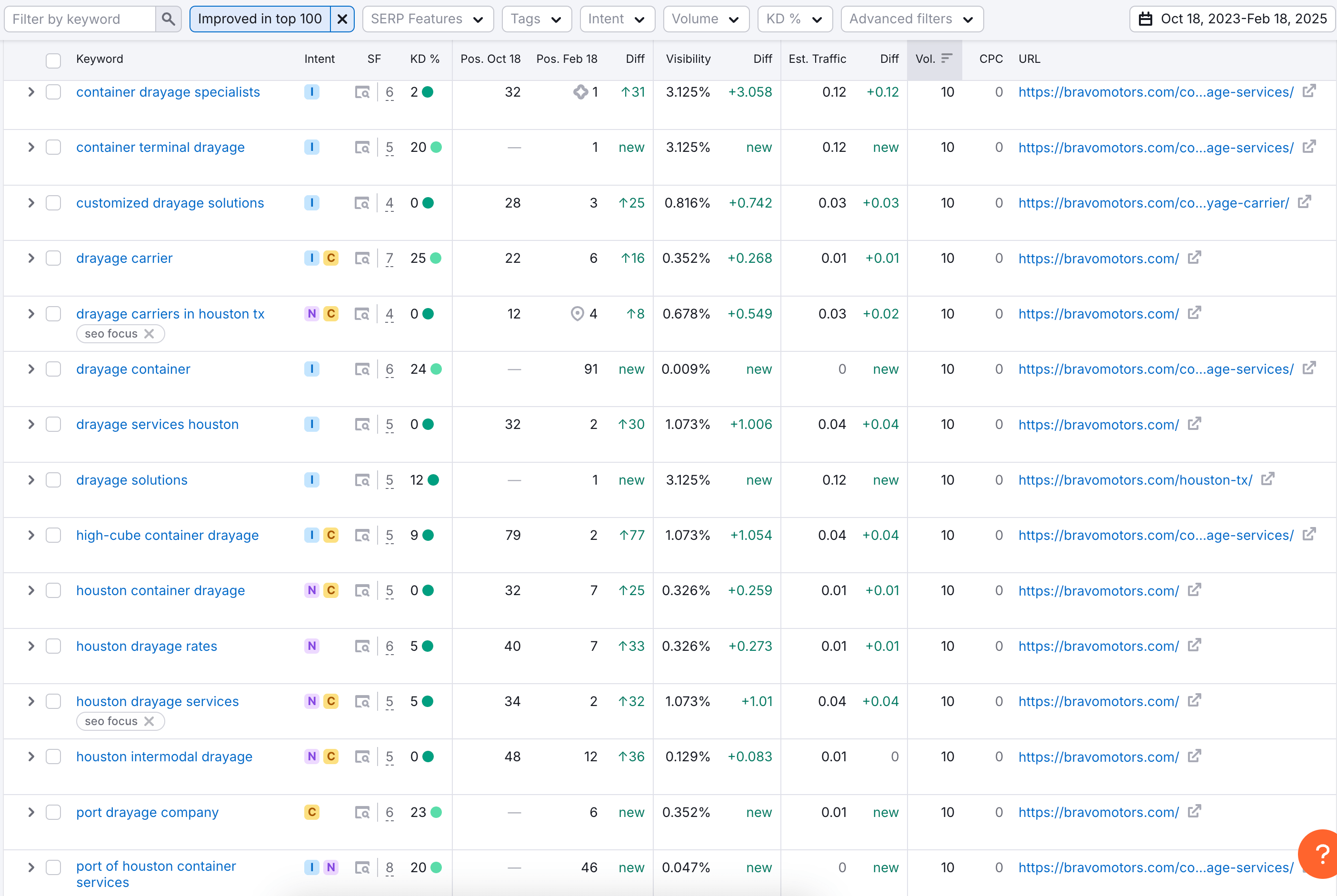Open SERP icon for 'drayage carrier'
This screenshot has width=1337, height=896.
[x=362, y=259]
